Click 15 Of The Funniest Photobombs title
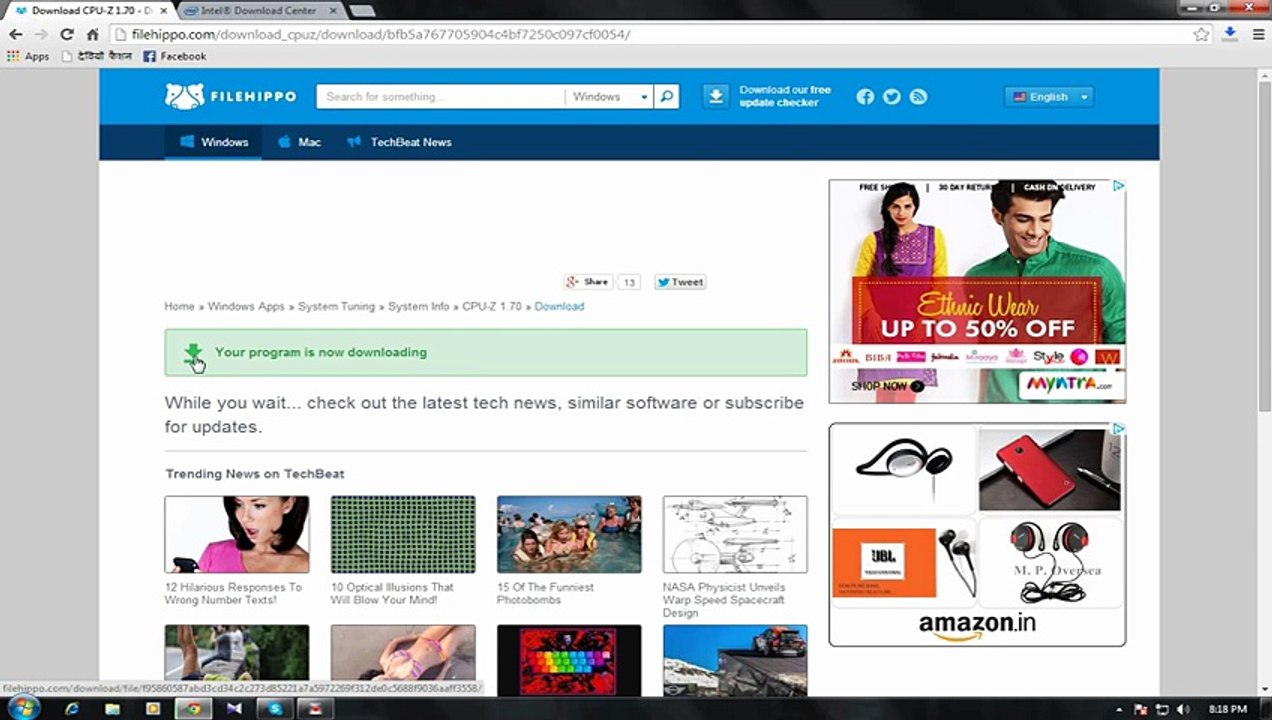 coord(545,593)
